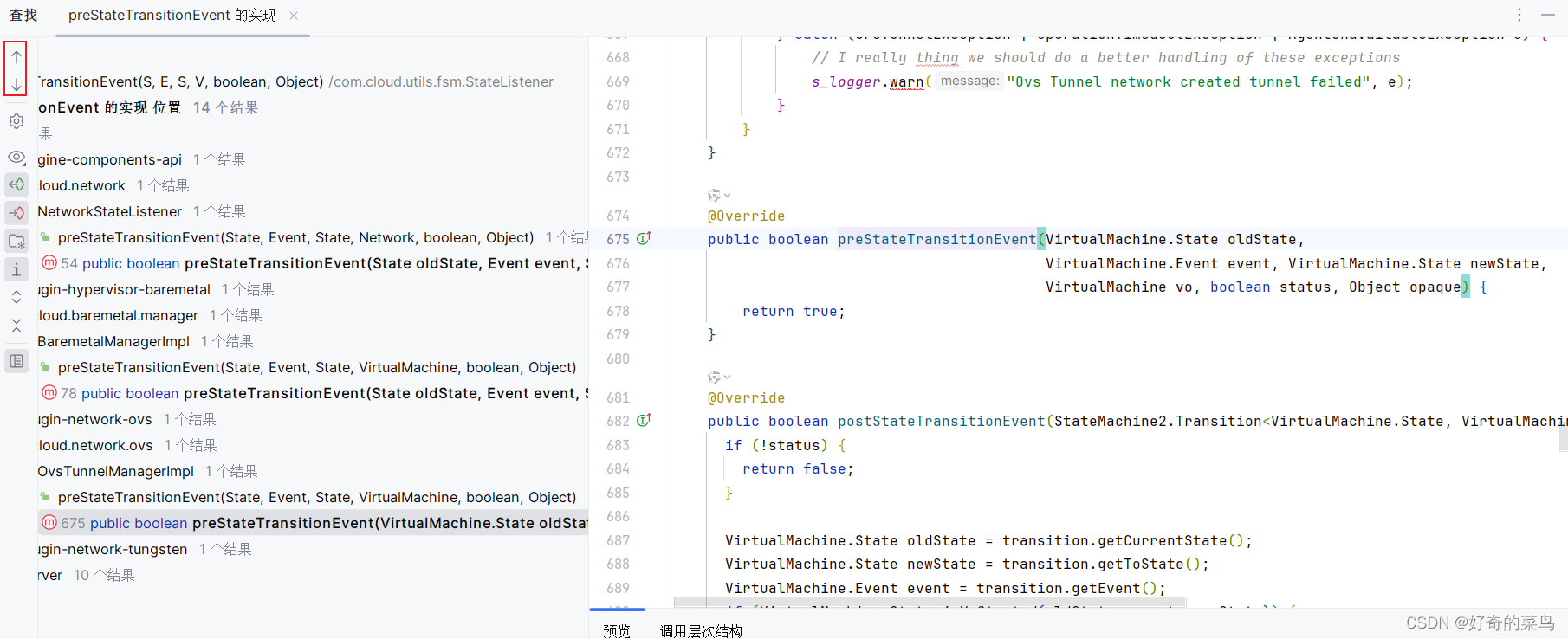1568x639 pixels.
Task: Toggle the preview layout panel icon
Action: pos(16,361)
